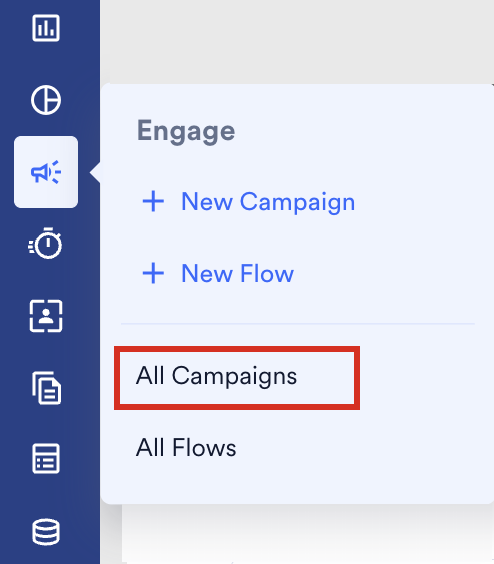Create a New Campaign via link text
Viewport: 494px width, 564px height.
268,202
